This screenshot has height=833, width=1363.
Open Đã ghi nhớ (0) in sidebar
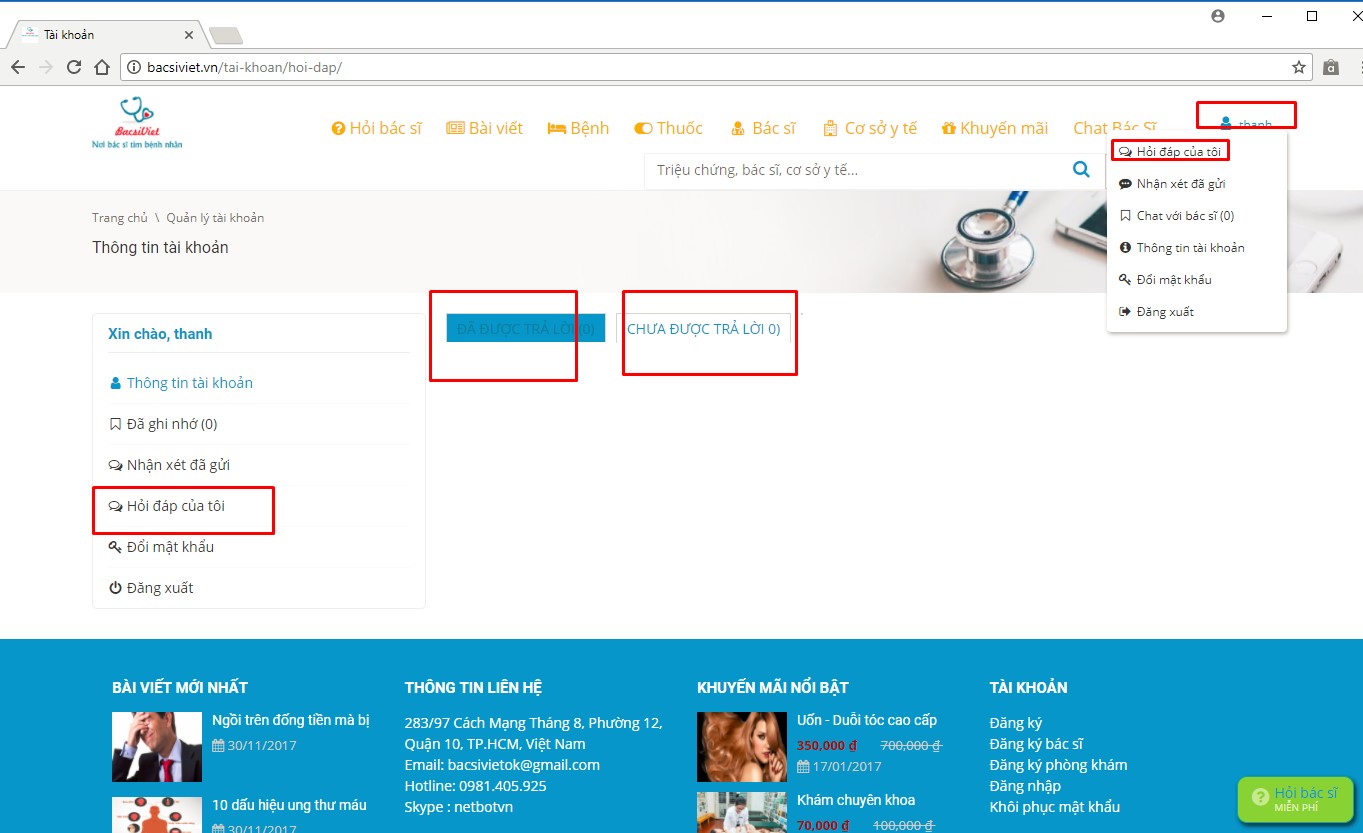(171, 424)
